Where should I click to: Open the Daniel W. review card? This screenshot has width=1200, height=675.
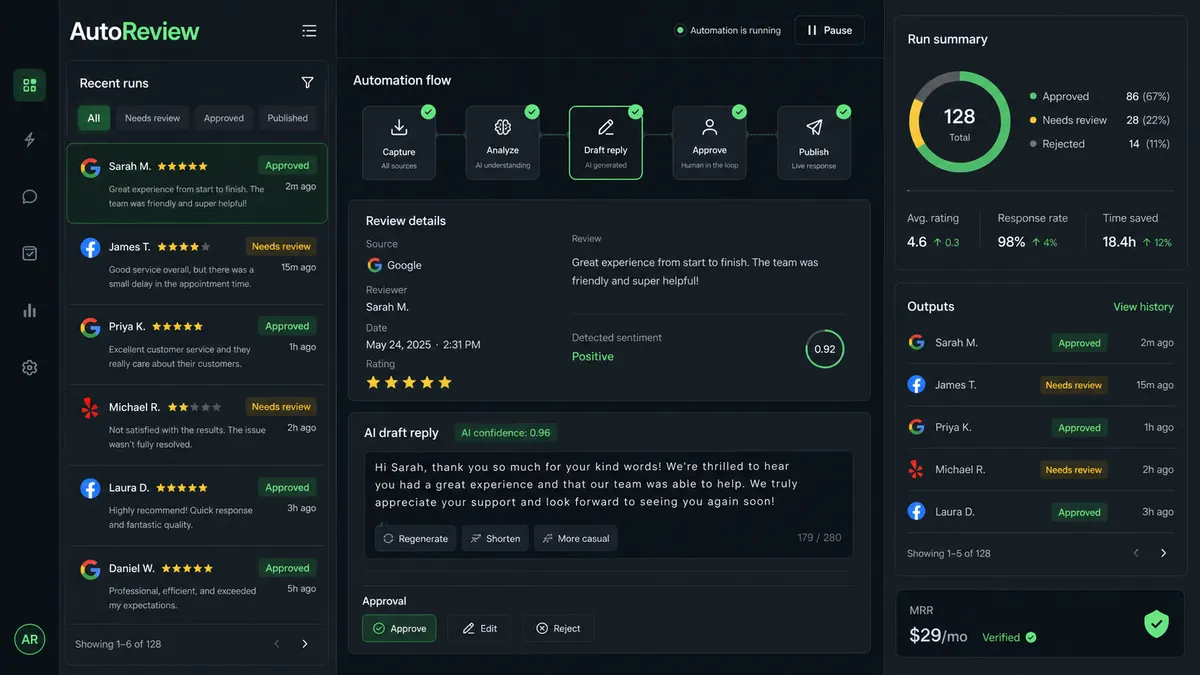[197, 586]
